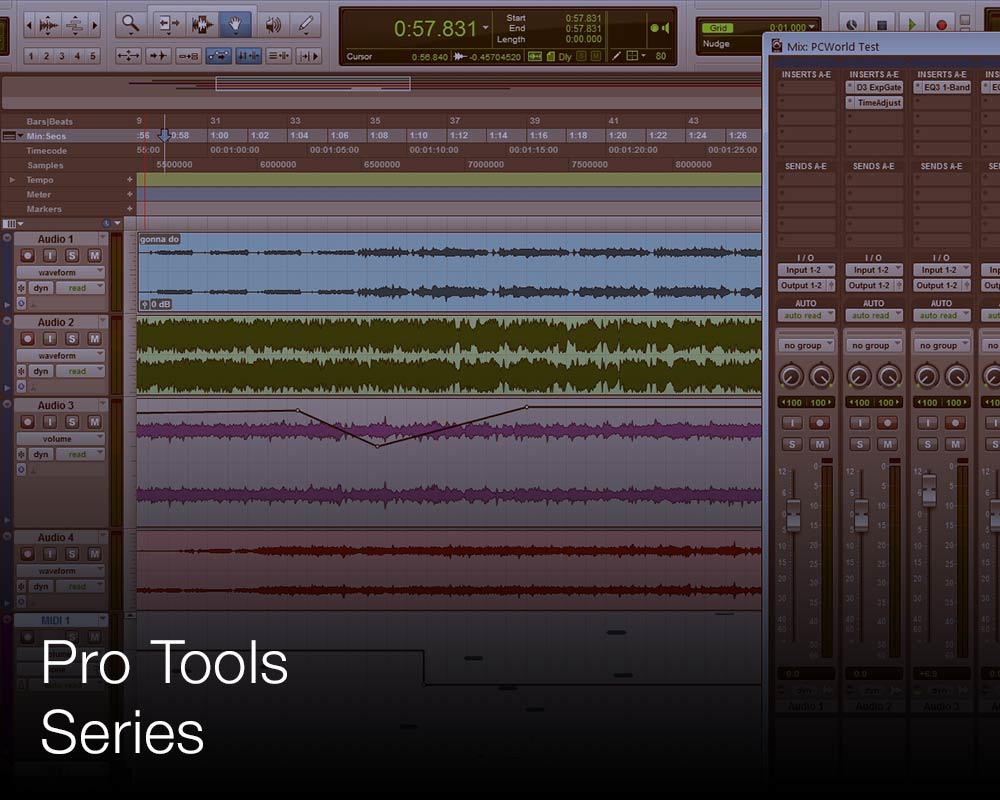Viewport: 1000px width, 800px height.
Task: Click the Mirrored MIDI Editing icon
Action: click(188, 56)
